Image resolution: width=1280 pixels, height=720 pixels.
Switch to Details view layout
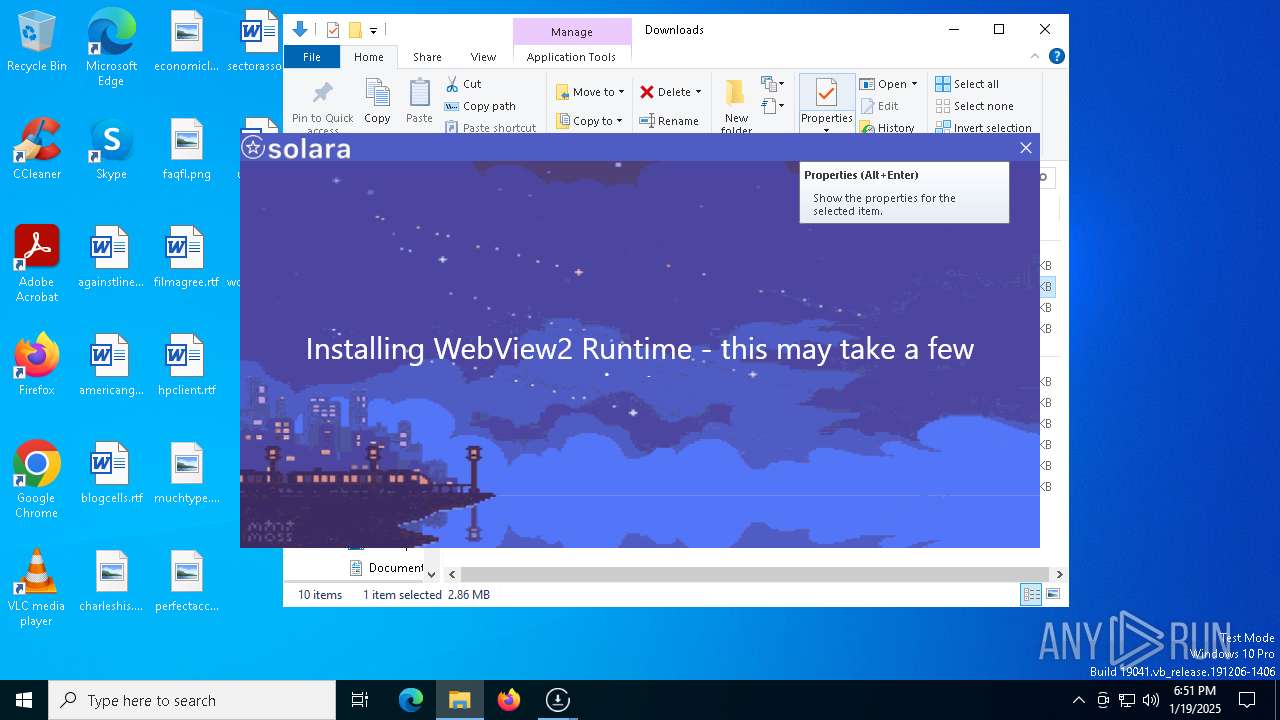(1030, 595)
